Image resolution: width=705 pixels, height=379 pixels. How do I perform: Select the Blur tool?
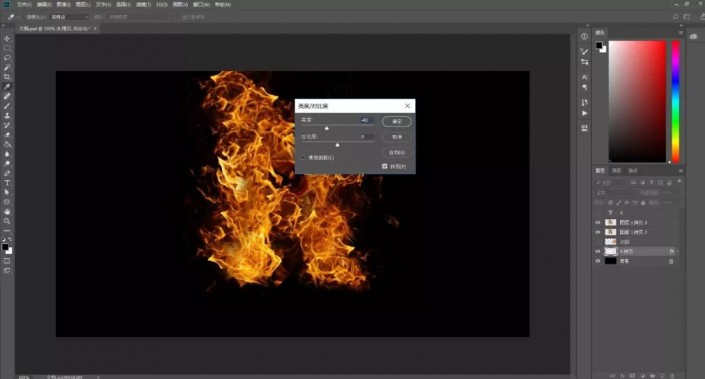[7, 154]
